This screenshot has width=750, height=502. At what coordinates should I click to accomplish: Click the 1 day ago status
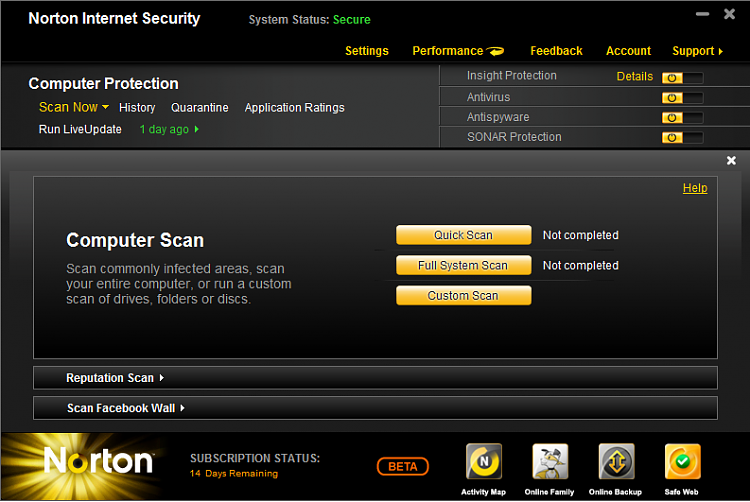164,129
